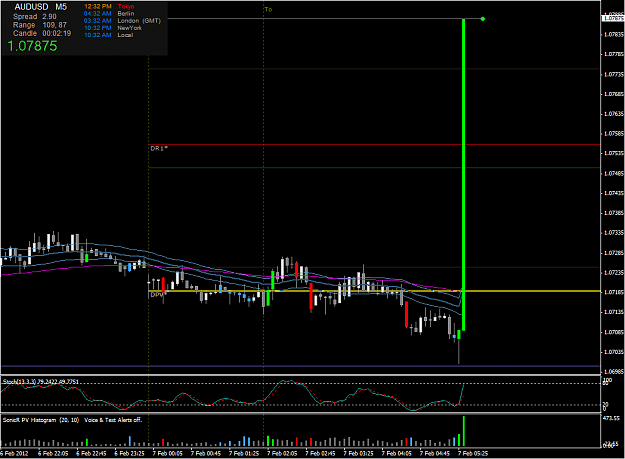The width and height of the screenshot is (625, 459).
Task: Select the Stoch(13,3,3) indicator label
Action: pos(41,382)
